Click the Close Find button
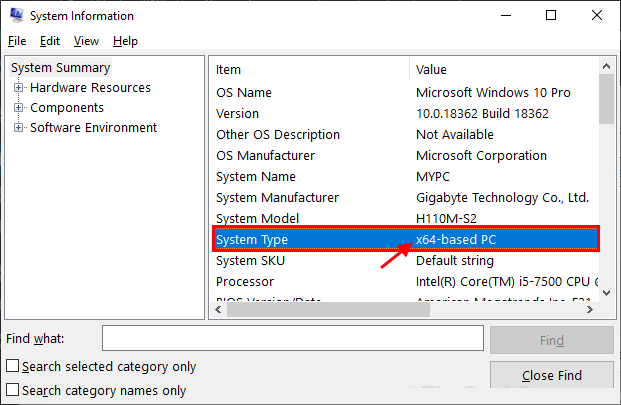 click(x=551, y=376)
